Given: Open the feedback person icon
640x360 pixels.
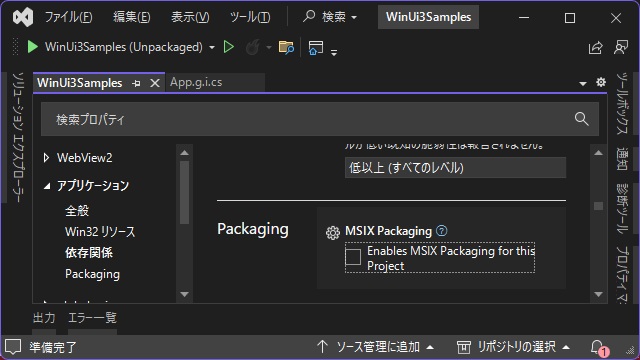Looking at the screenshot, I should pos(621,47).
